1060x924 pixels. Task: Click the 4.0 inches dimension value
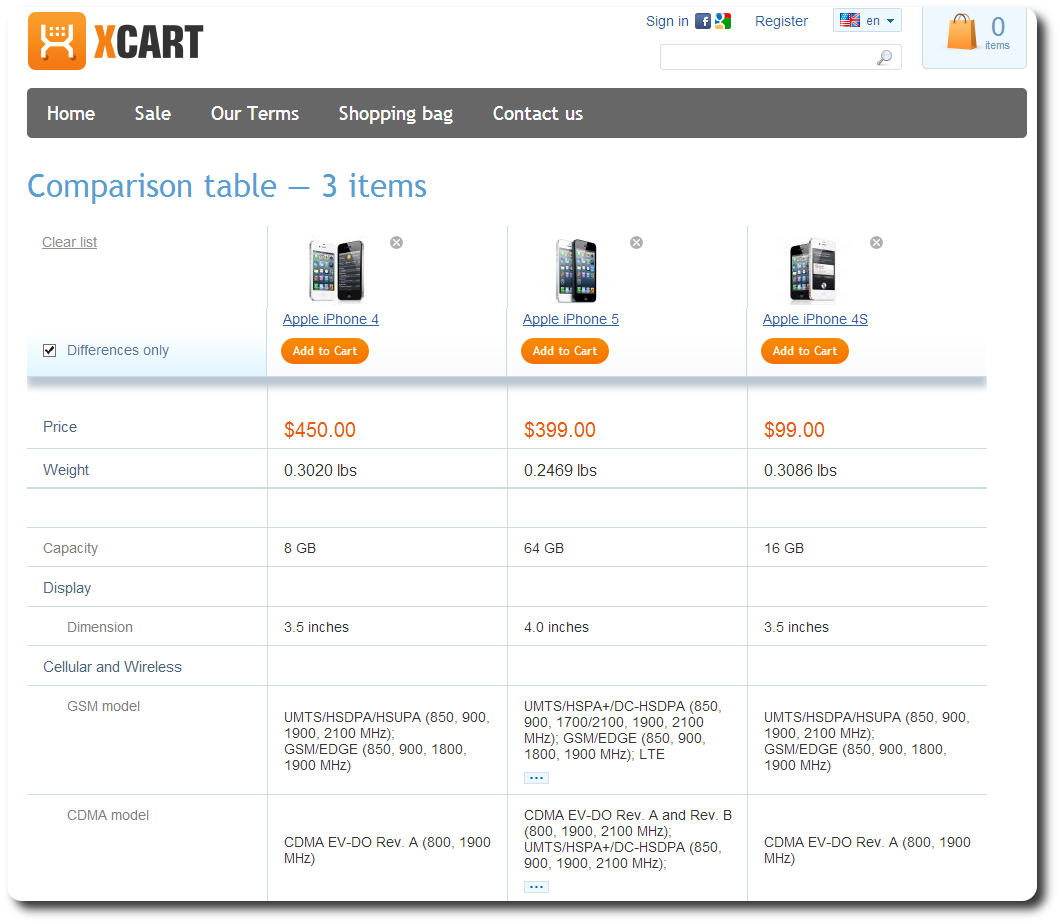tap(556, 627)
